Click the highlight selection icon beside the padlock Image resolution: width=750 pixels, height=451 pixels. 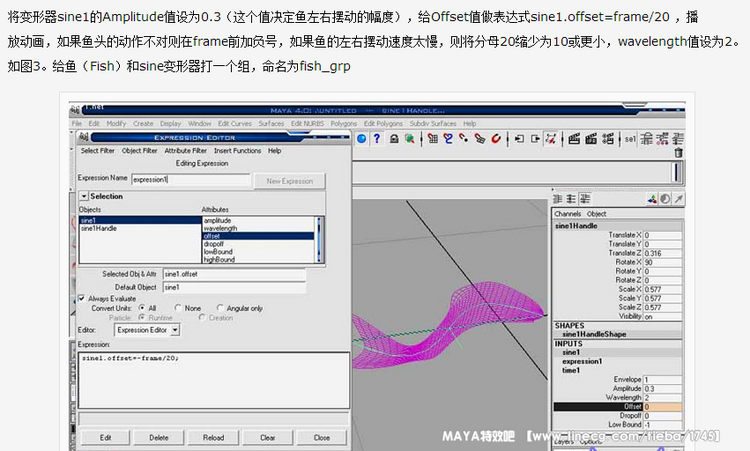[409, 139]
